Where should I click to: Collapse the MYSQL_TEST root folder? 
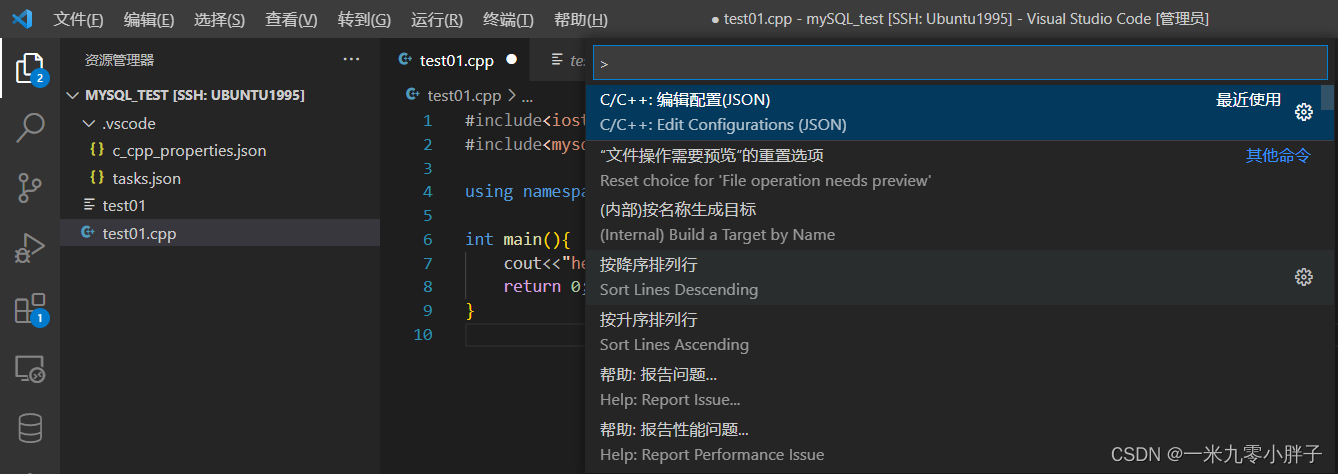click(72, 95)
